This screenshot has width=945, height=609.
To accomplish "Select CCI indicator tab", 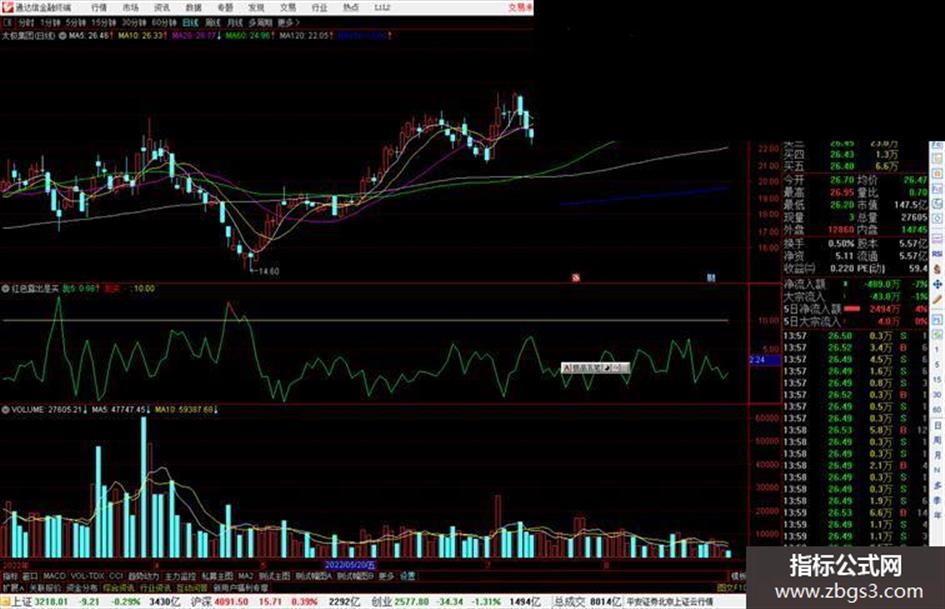I will pyautogui.click(x=116, y=576).
